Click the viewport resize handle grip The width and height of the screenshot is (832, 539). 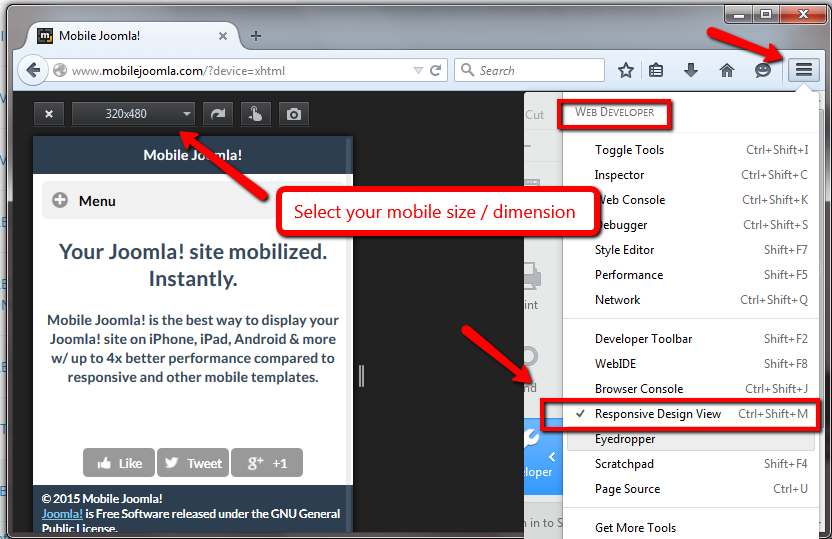point(361,376)
